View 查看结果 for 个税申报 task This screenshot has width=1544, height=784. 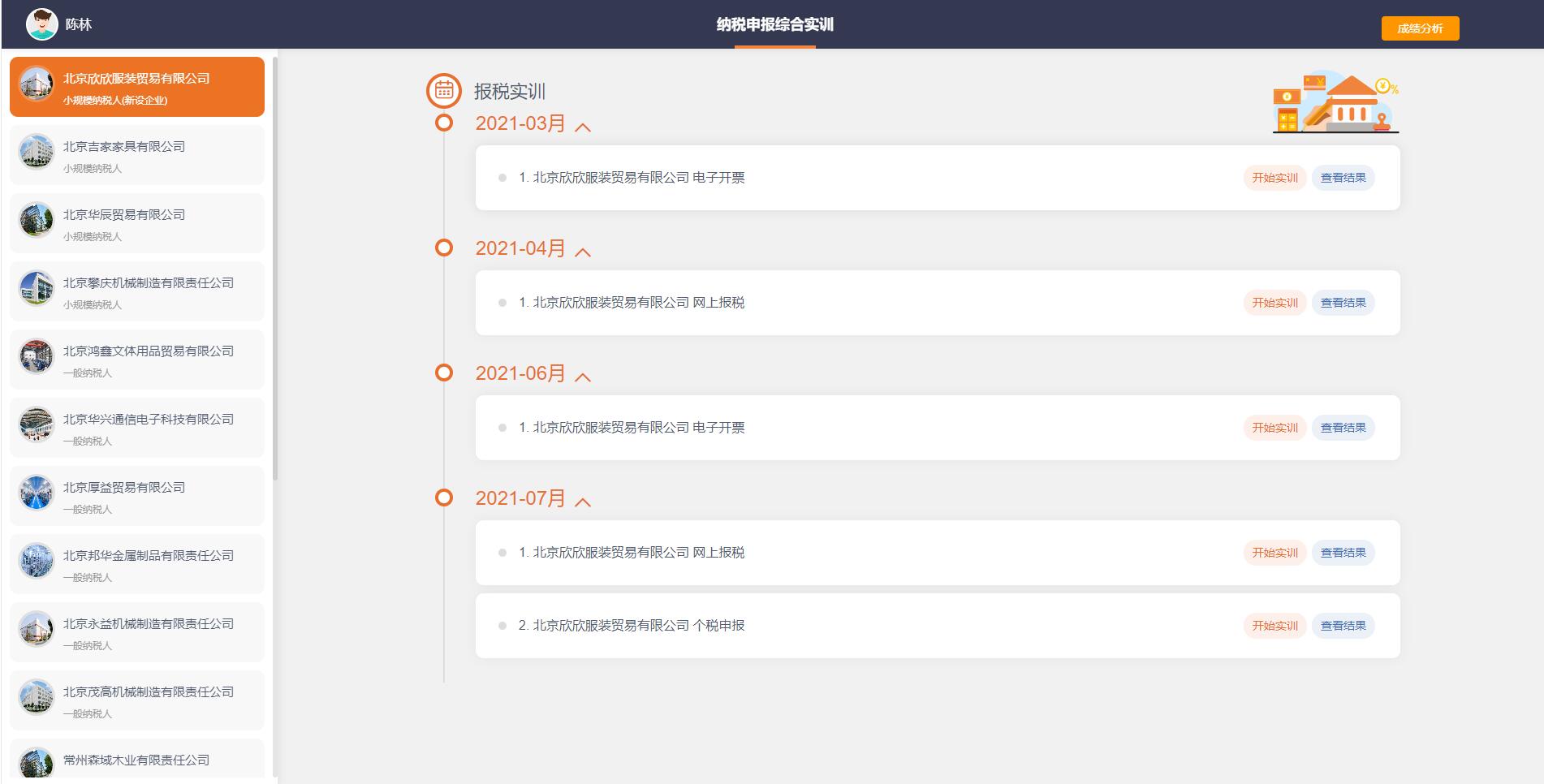(1343, 626)
